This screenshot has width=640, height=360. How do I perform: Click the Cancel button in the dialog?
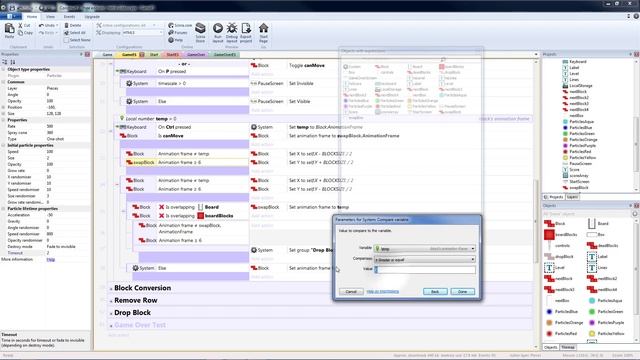(x=351, y=292)
